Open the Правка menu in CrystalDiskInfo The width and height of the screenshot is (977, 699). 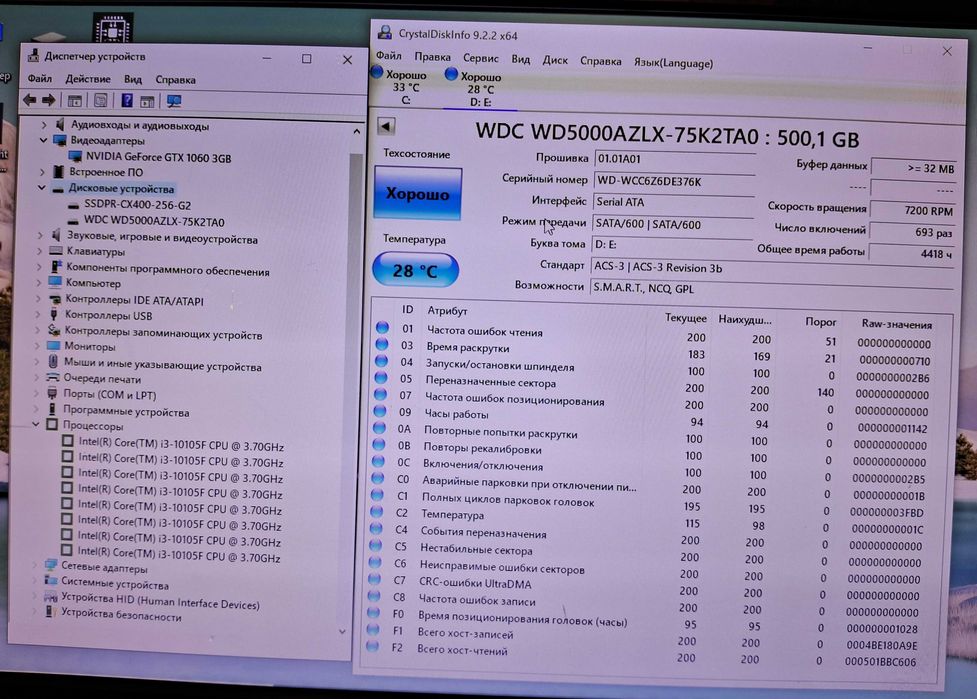pos(432,57)
